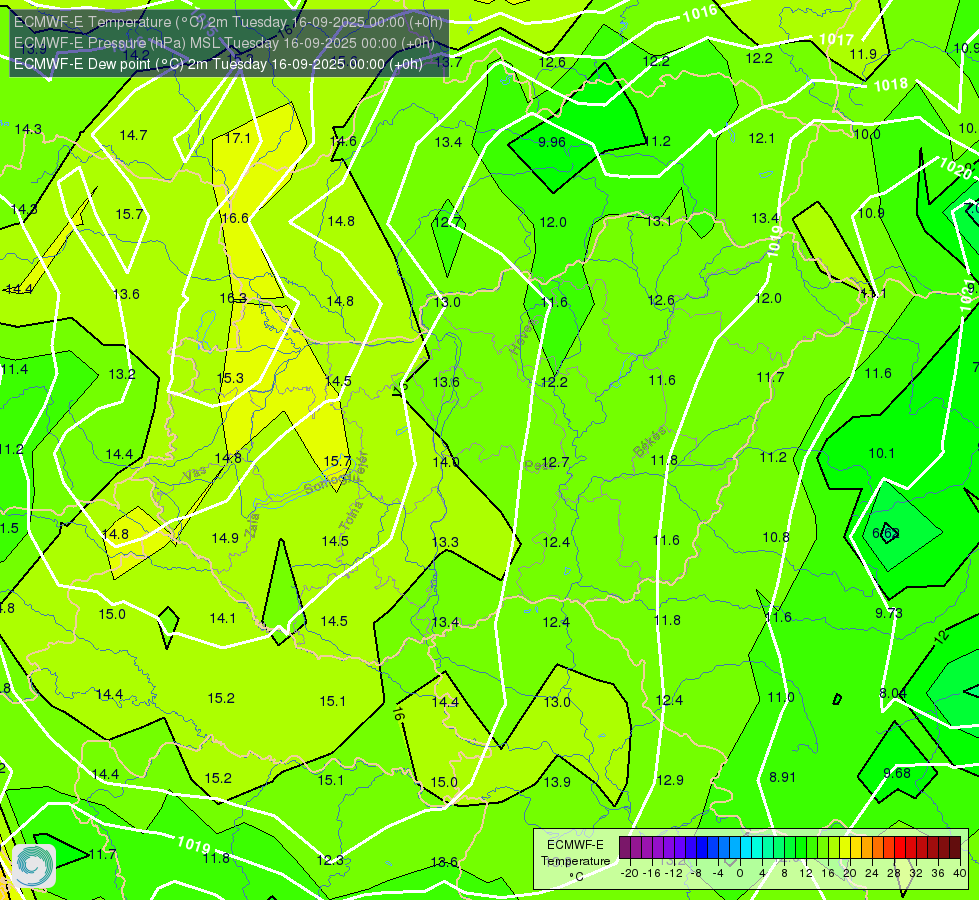The image size is (979, 900).
Task: Click the 9.96 temperature value
Action: click(x=552, y=142)
